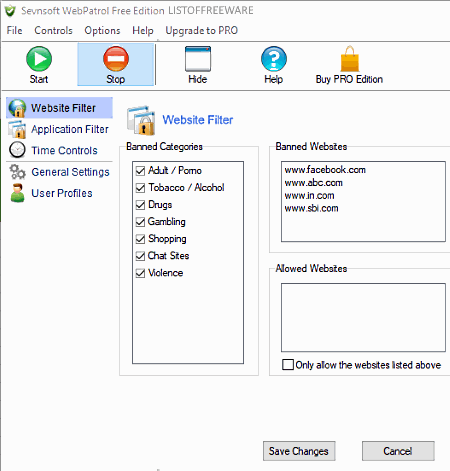Select the User Profiles sidebar label

pyautogui.click(x=62, y=193)
